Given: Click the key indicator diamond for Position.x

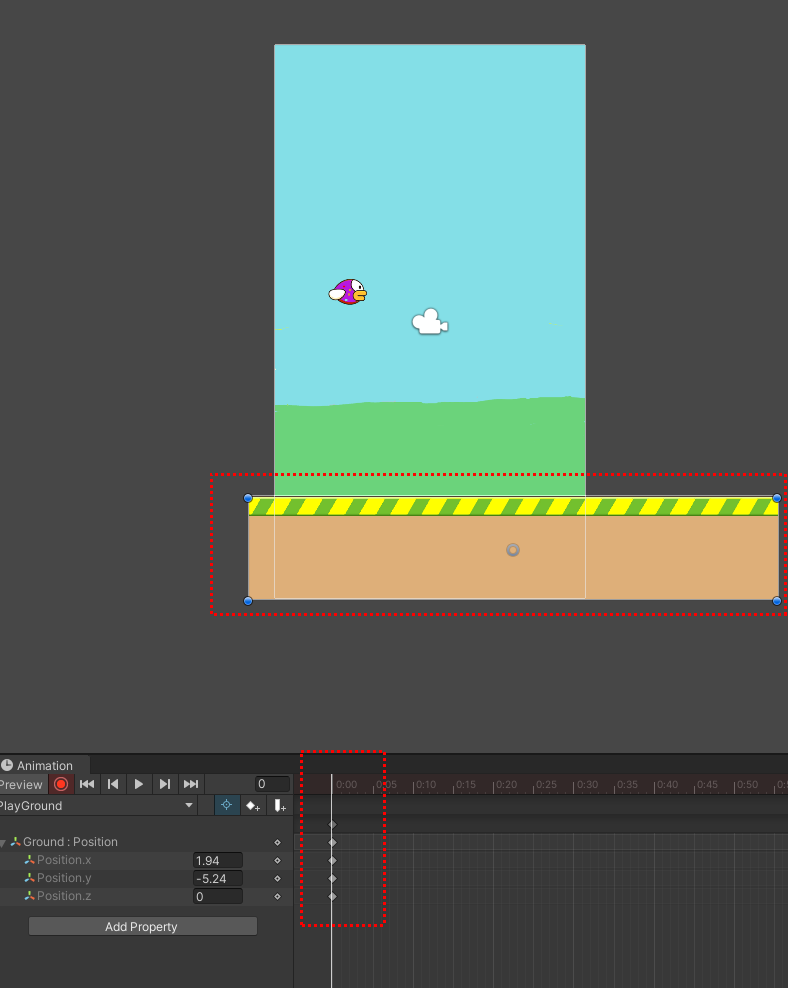Looking at the screenshot, I should click(x=277, y=860).
